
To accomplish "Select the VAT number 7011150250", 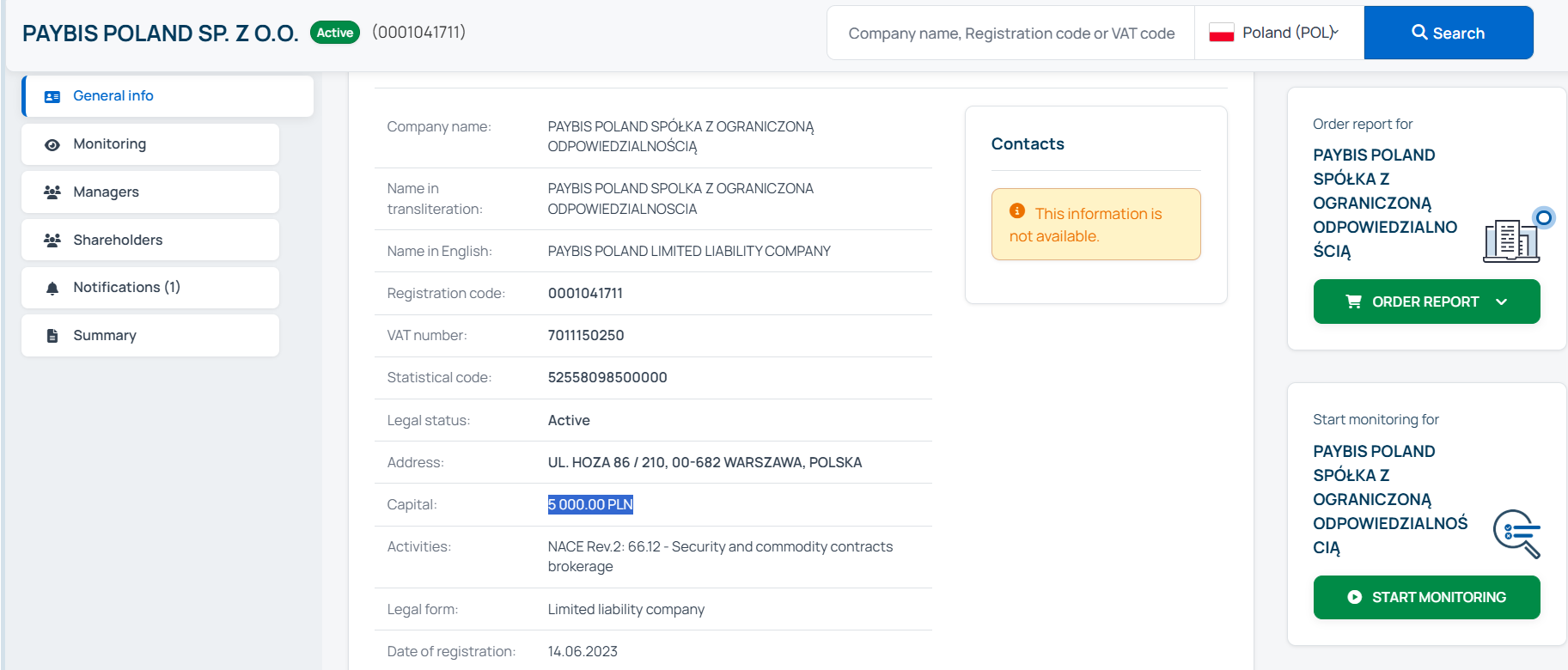I will (586, 336).
